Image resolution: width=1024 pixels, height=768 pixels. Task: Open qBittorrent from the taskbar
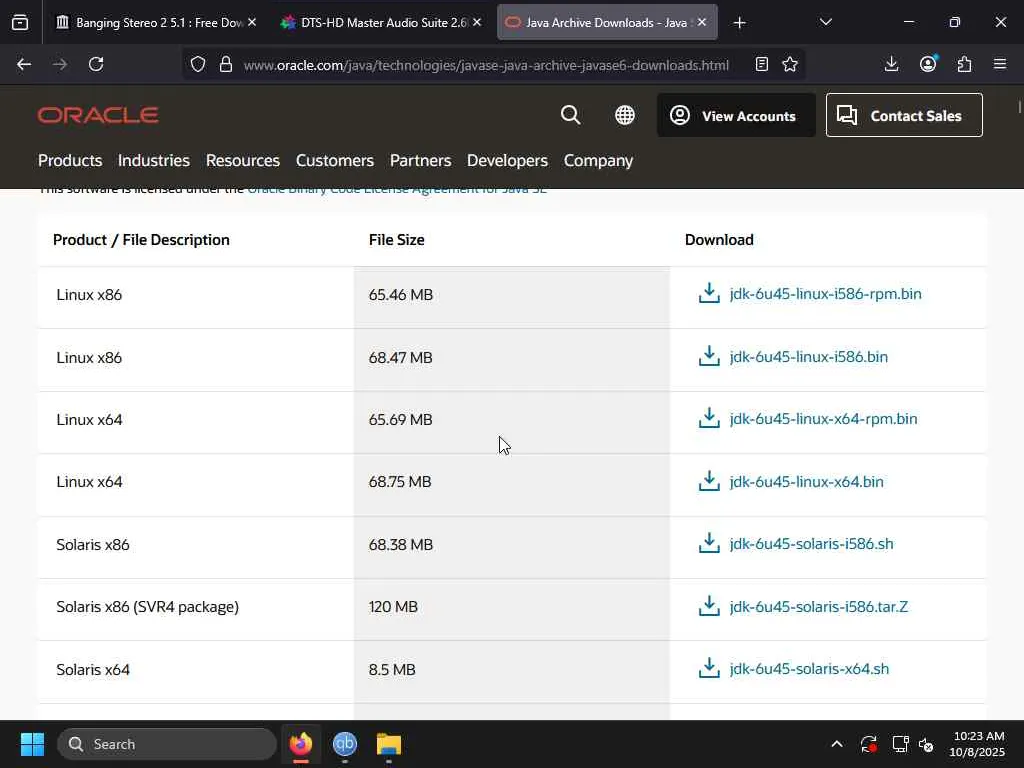tap(345, 744)
